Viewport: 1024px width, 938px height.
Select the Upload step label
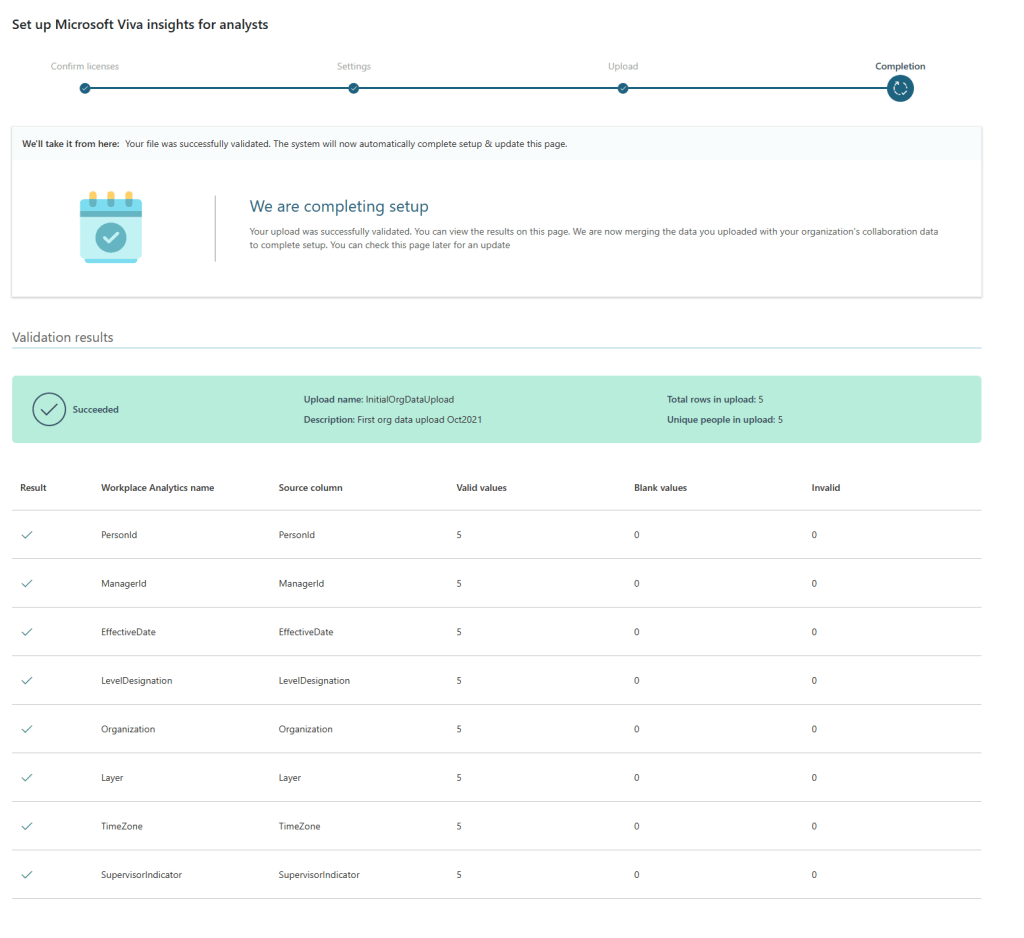pos(622,67)
